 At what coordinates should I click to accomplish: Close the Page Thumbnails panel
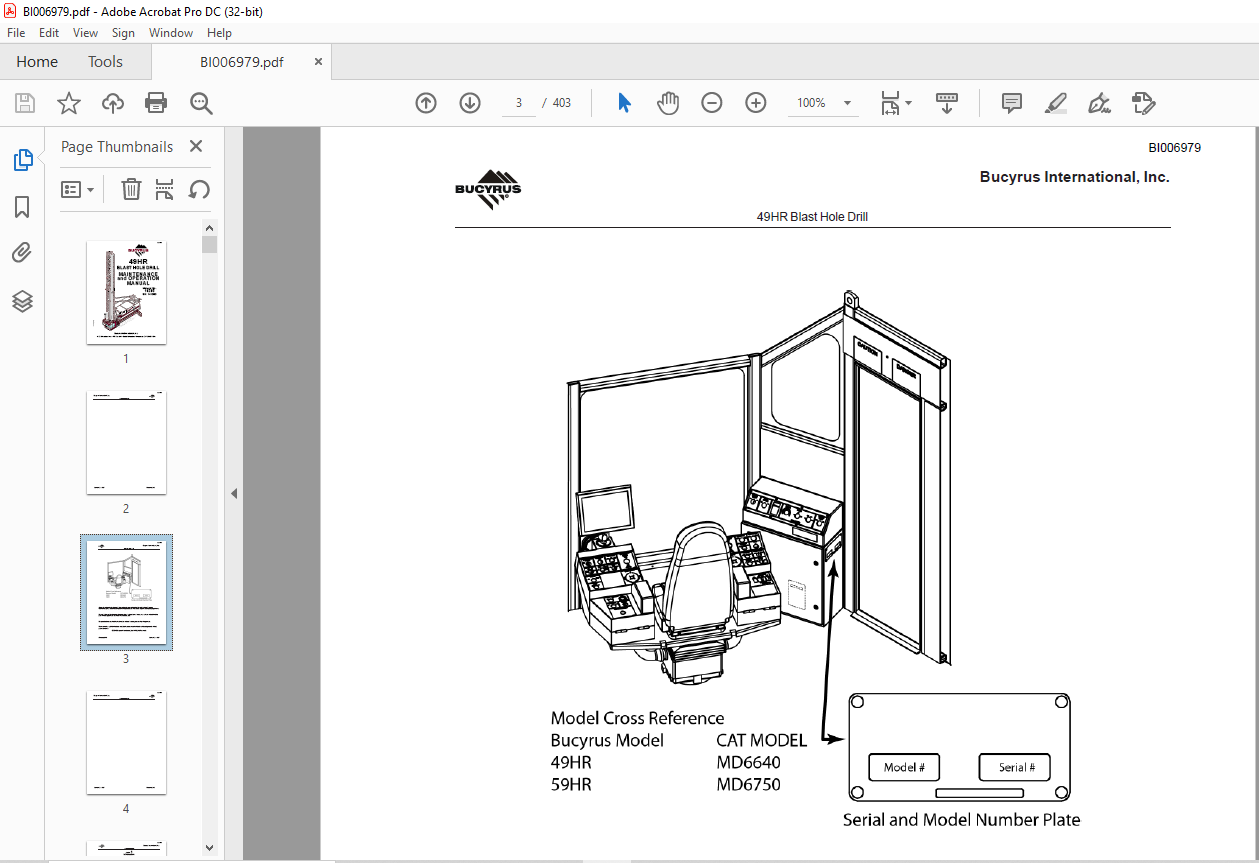click(196, 146)
